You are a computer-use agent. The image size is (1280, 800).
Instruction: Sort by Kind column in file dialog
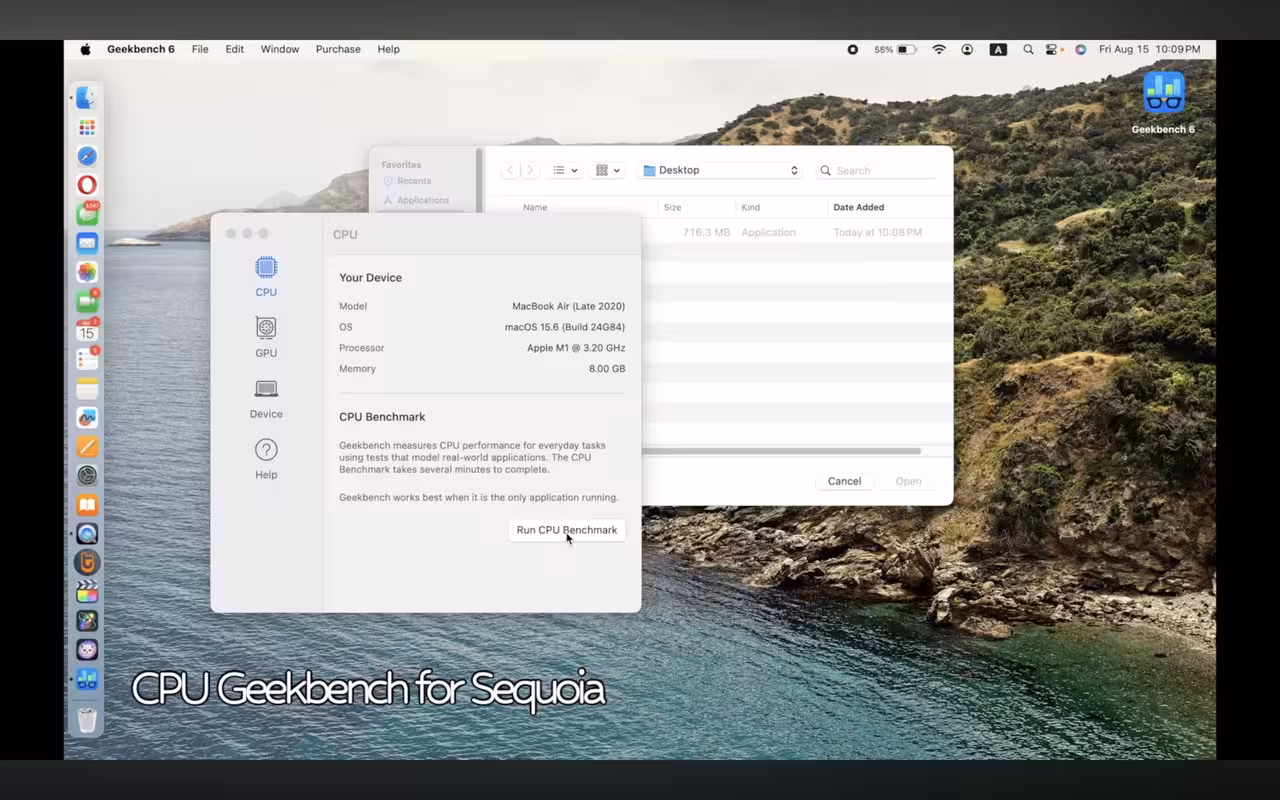coord(751,207)
